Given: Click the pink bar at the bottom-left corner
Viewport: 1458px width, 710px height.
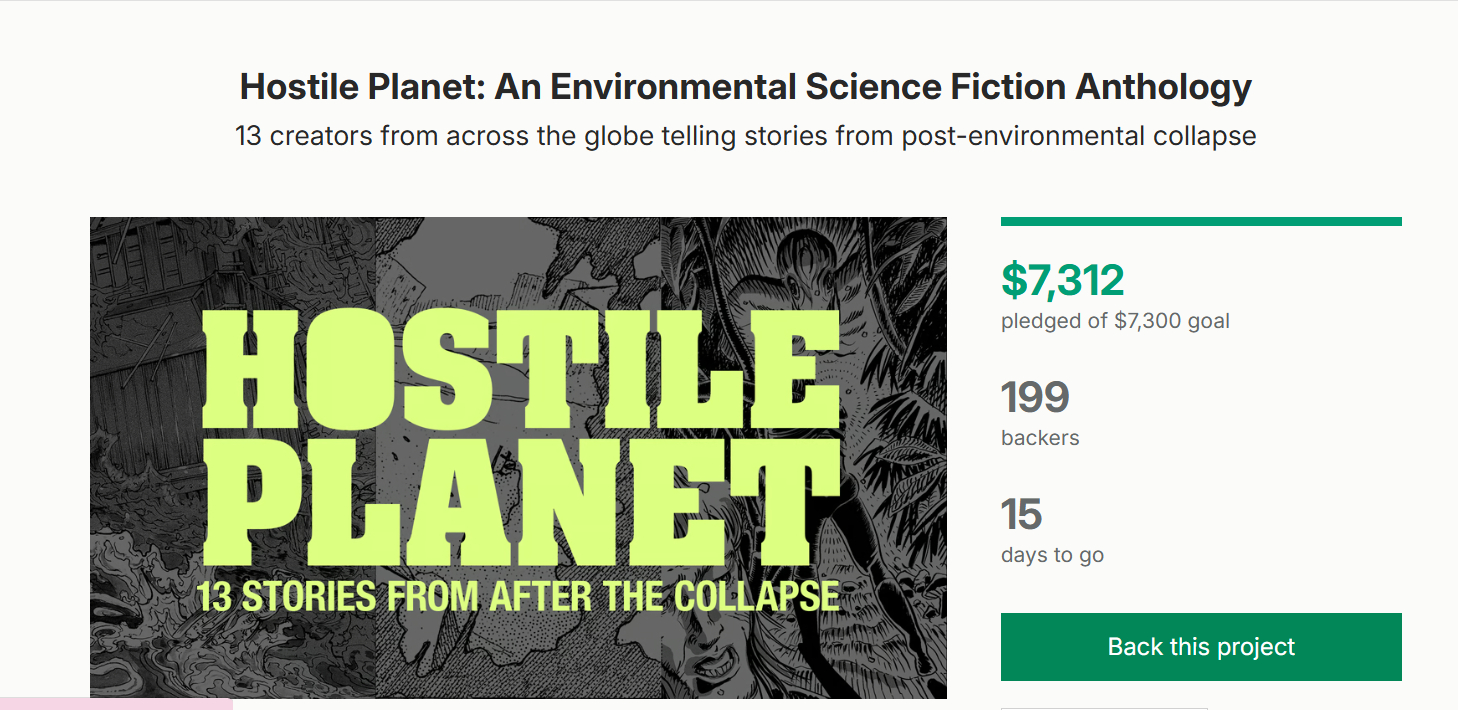Looking at the screenshot, I should 116,704.
